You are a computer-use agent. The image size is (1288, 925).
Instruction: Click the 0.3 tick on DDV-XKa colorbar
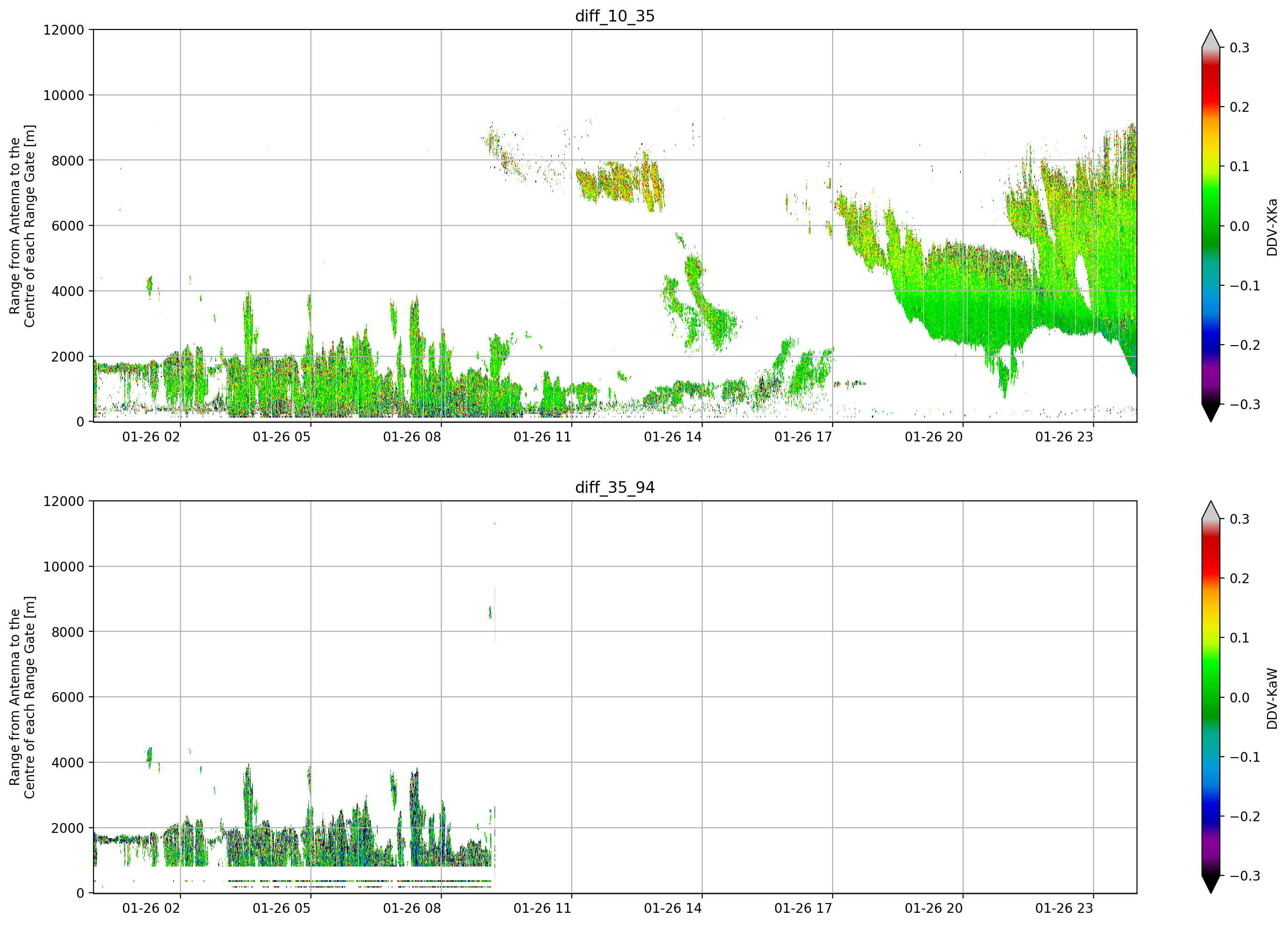tap(1240, 48)
